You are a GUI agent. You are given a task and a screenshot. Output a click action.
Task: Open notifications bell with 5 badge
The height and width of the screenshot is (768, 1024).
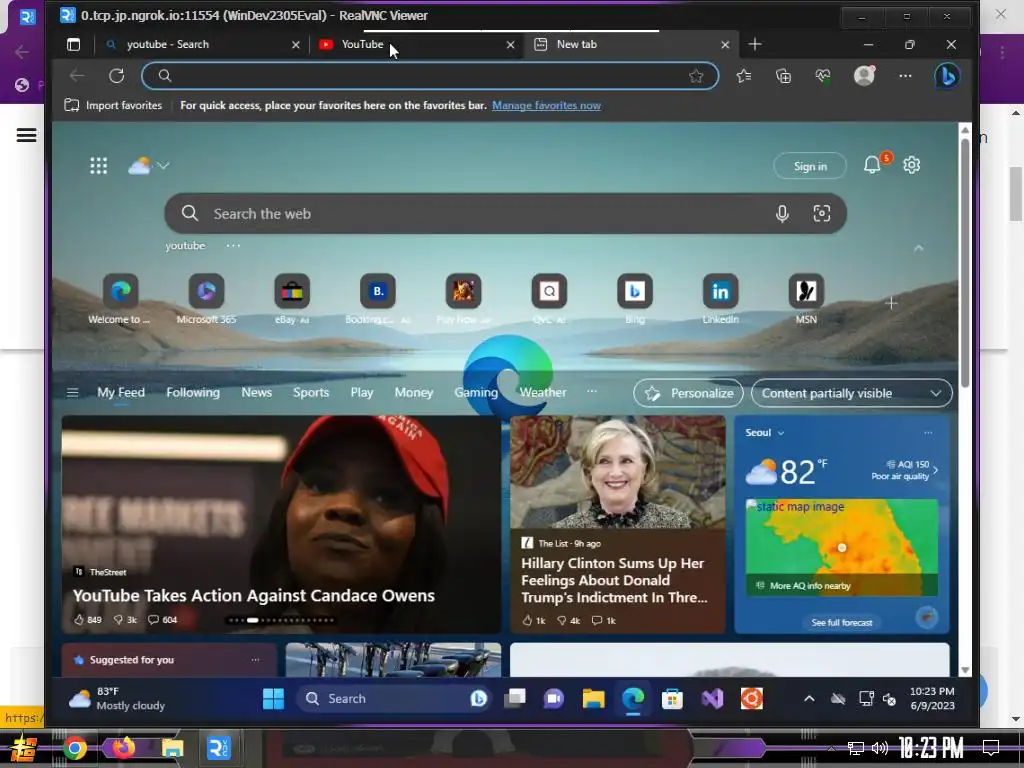coord(872,165)
